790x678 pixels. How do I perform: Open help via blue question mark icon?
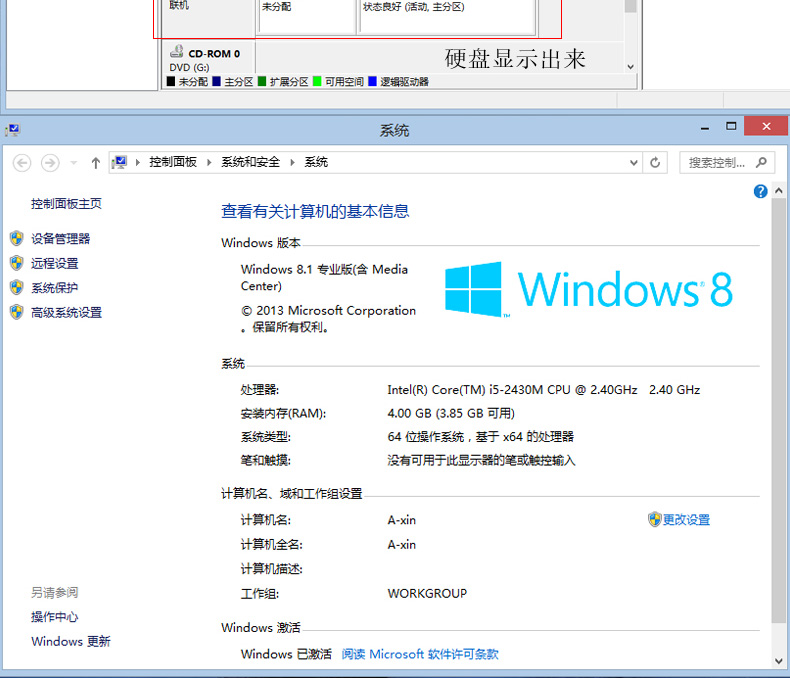[760, 191]
